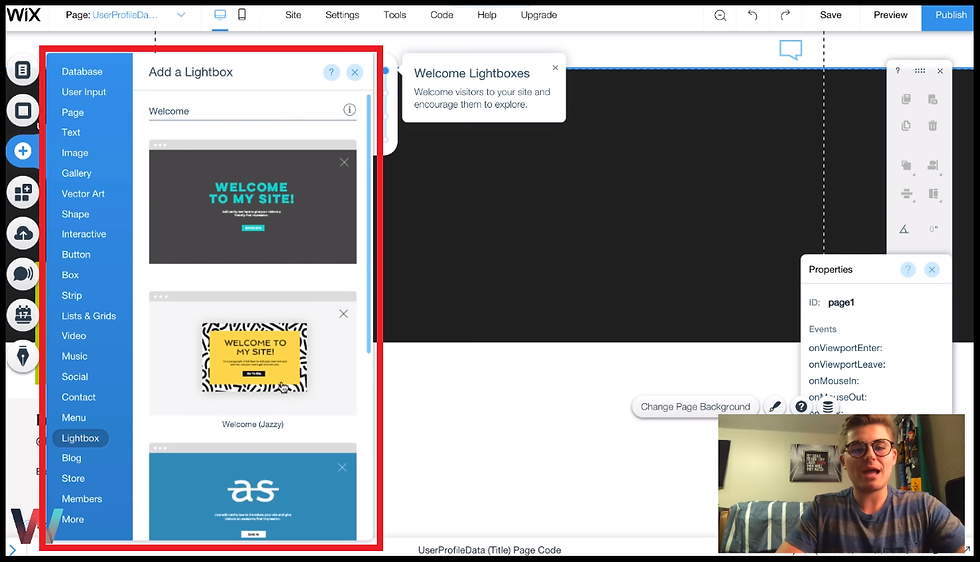Open the Upgrade menu
This screenshot has height=562, width=980.
(539, 15)
